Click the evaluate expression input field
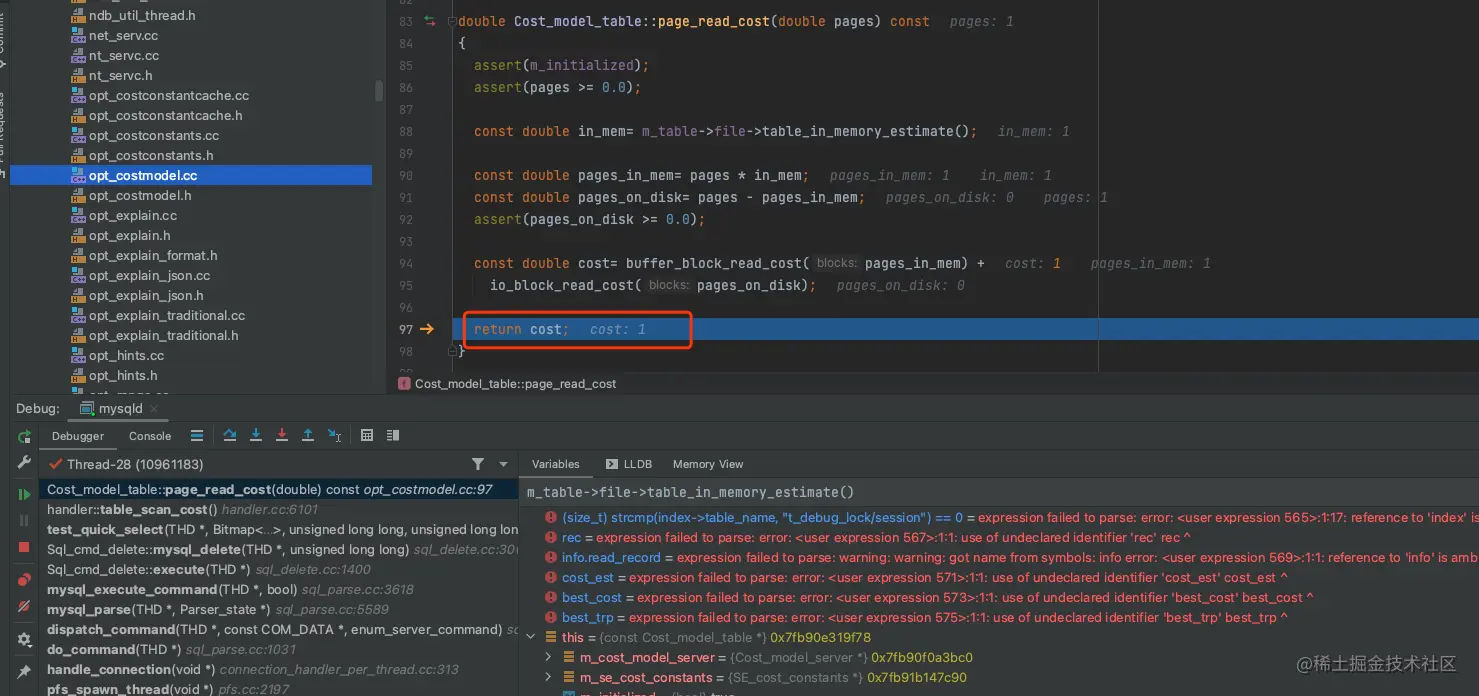This screenshot has height=696, width=1479. point(999,492)
